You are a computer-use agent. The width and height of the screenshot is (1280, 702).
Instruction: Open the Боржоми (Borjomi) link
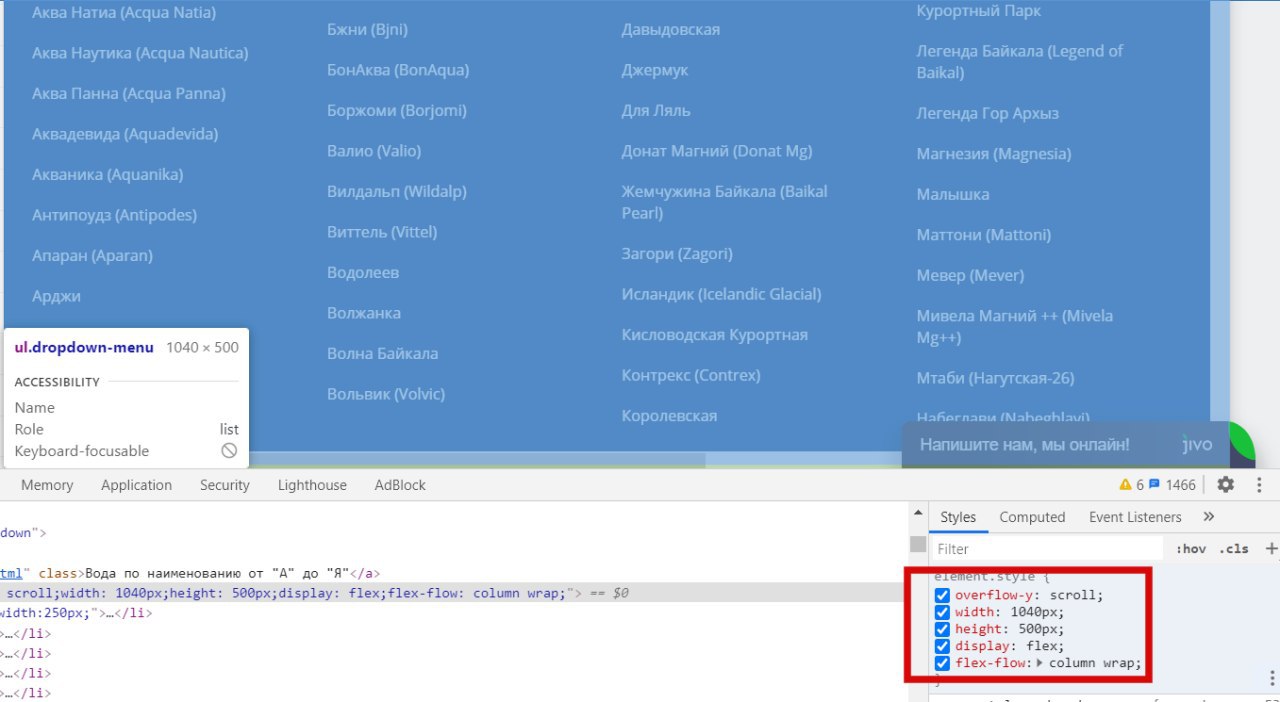tap(396, 110)
